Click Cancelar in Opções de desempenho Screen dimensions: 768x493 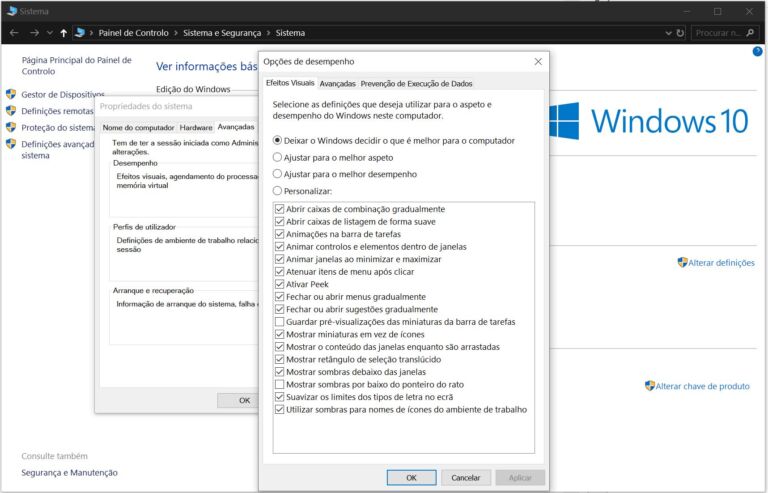click(466, 477)
